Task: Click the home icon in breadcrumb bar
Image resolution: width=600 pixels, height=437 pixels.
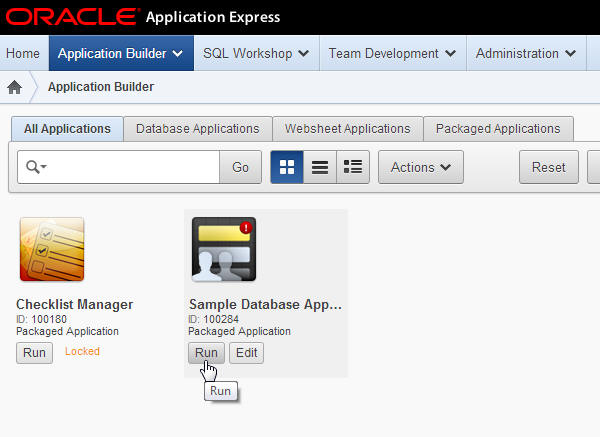Action: pos(15,87)
